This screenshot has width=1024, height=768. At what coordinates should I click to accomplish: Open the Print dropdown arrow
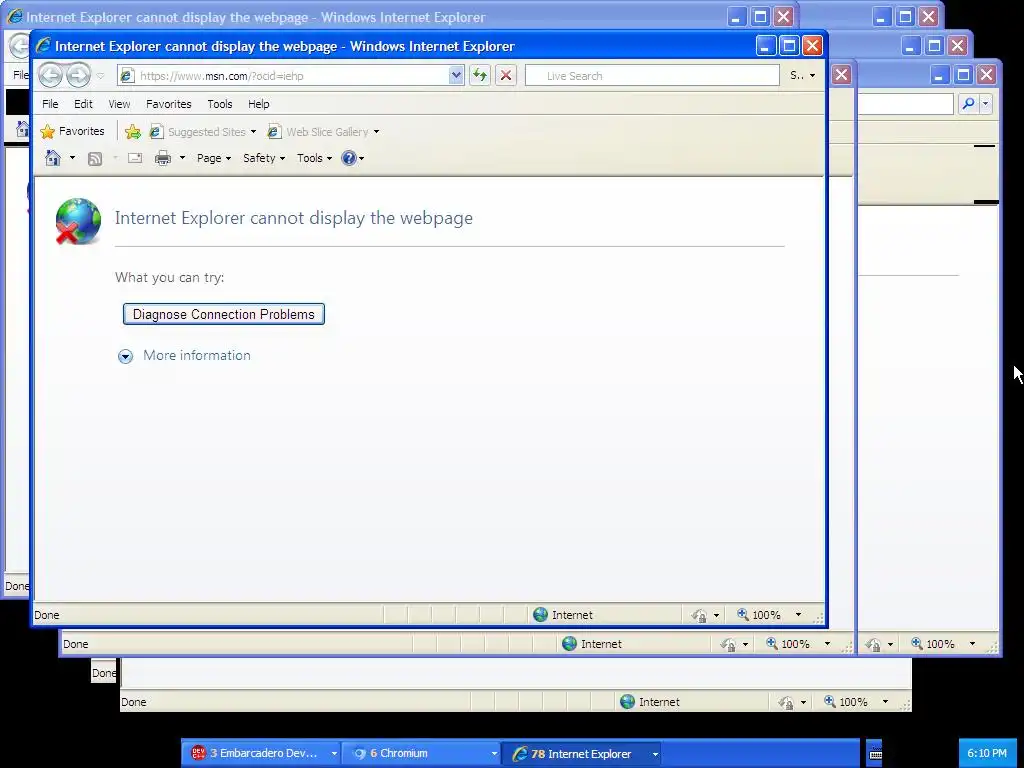(x=182, y=158)
